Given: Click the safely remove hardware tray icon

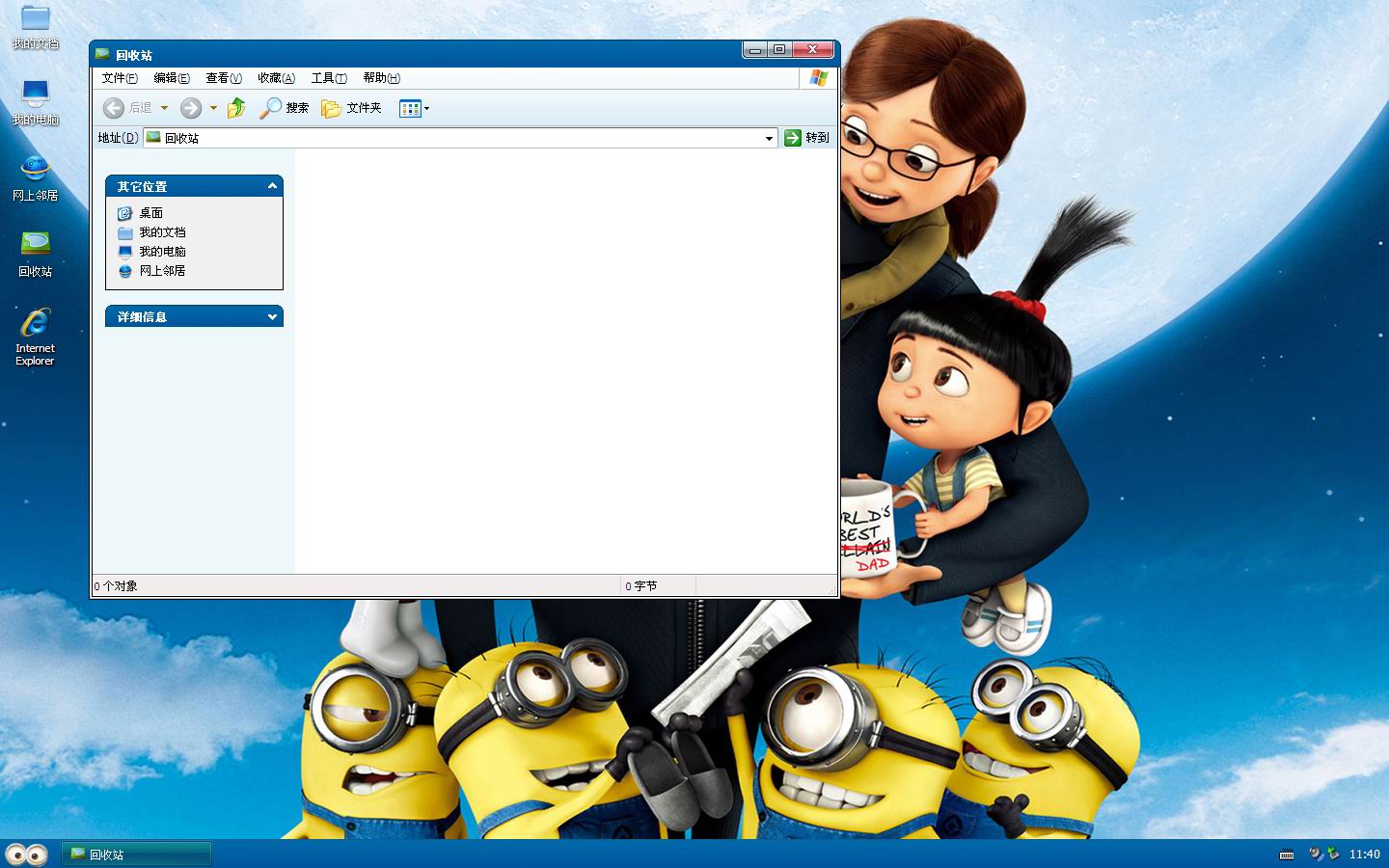Looking at the screenshot, I should tap(1333, 854).
